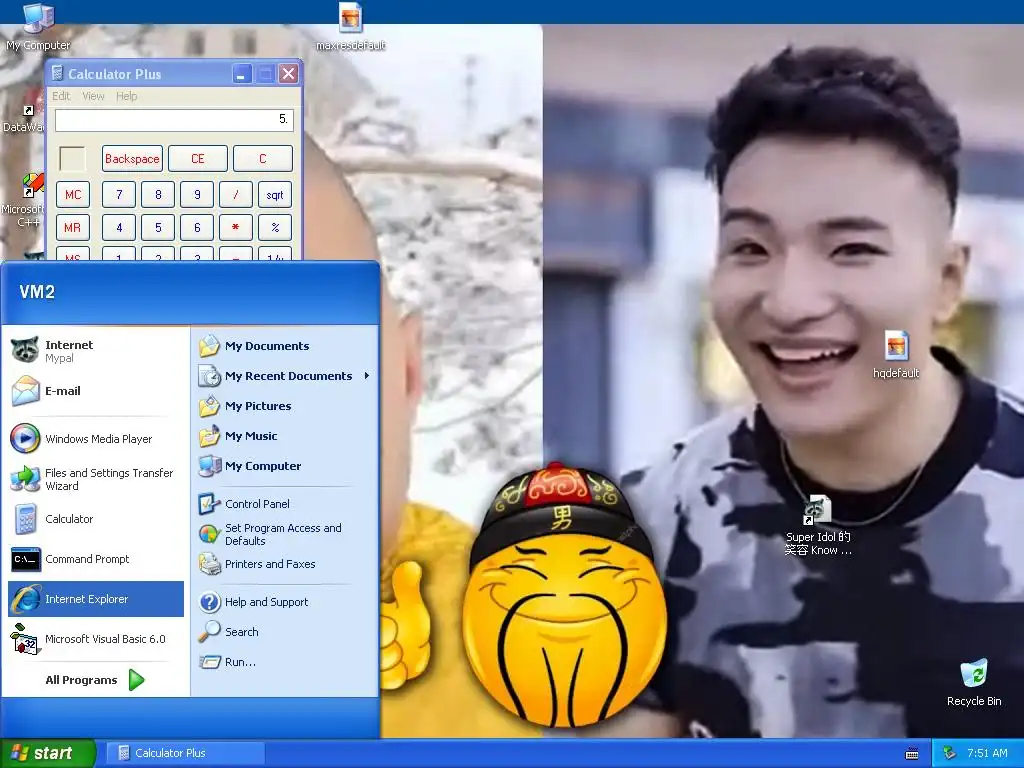This screenshot has height=768, width=1024.
Task: Open E-mail from the Start menu
Action: tap(95, 391)
